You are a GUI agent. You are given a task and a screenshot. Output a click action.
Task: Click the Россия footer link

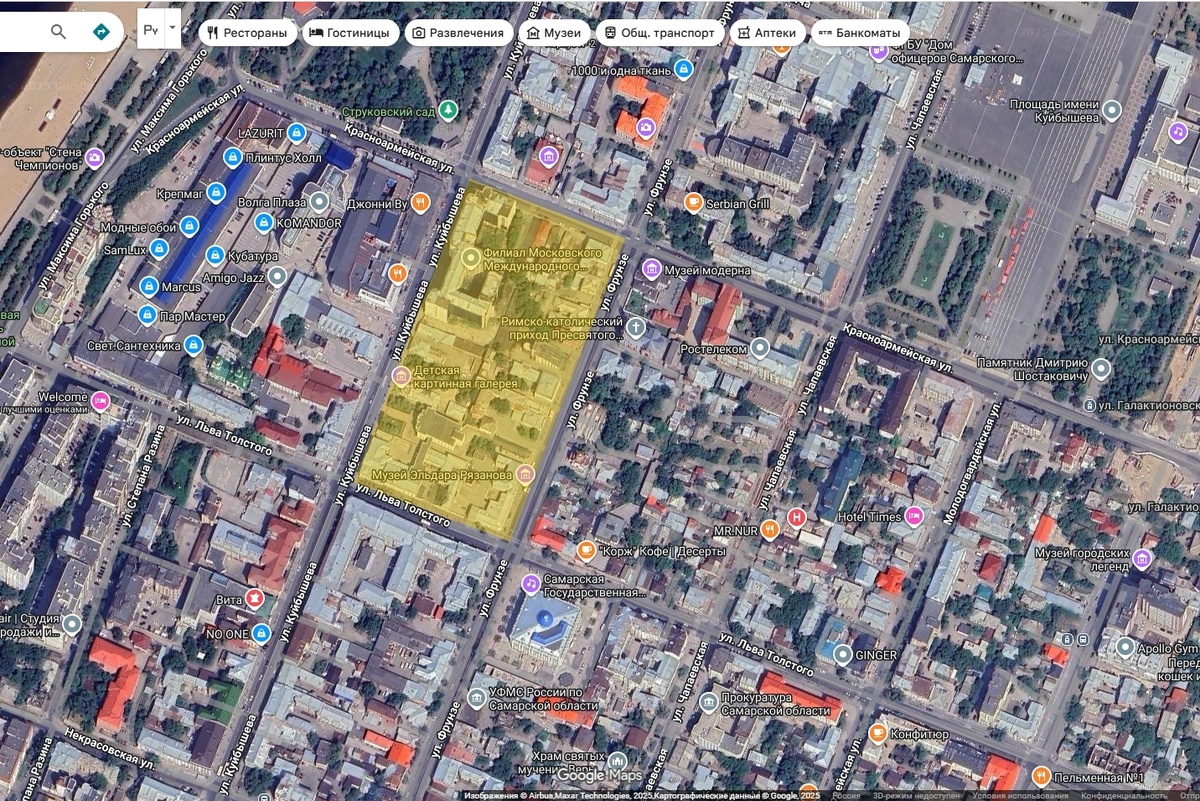pyautogui.click(x=846, y=796)
